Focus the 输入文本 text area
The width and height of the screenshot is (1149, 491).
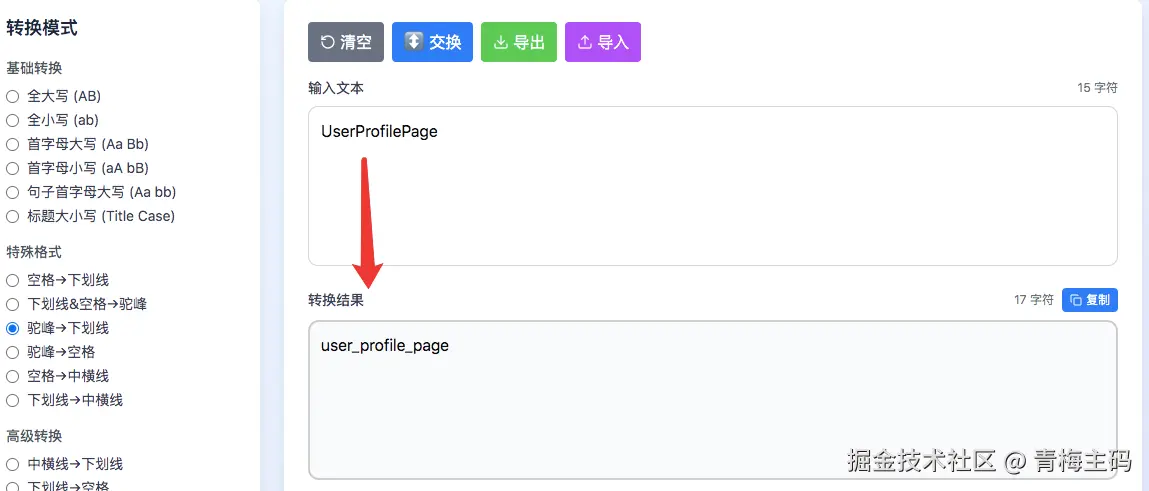point(712,186)
